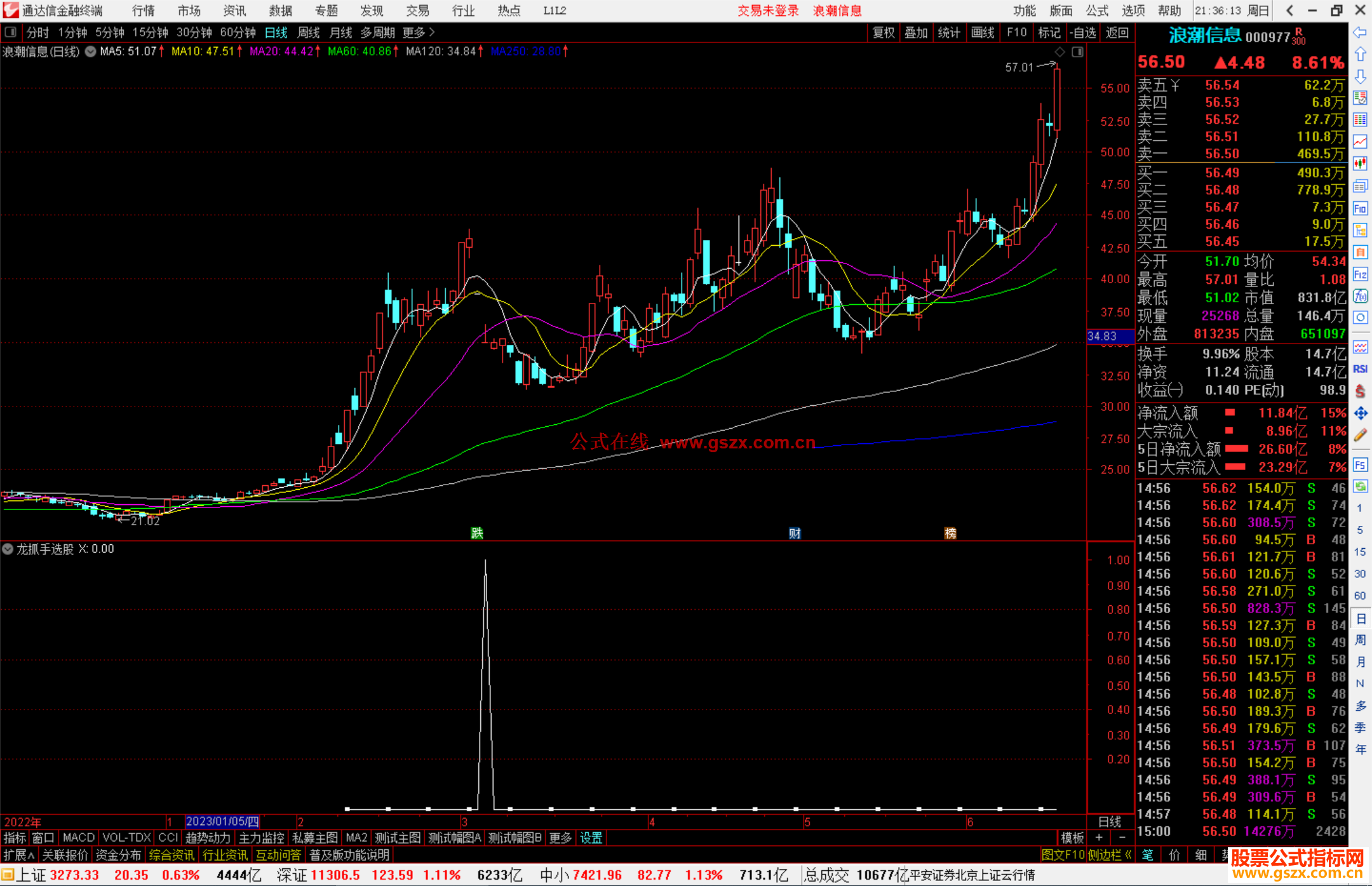
Task: Click the trend line chart sidebar icon
Action: click(1360, 142)
